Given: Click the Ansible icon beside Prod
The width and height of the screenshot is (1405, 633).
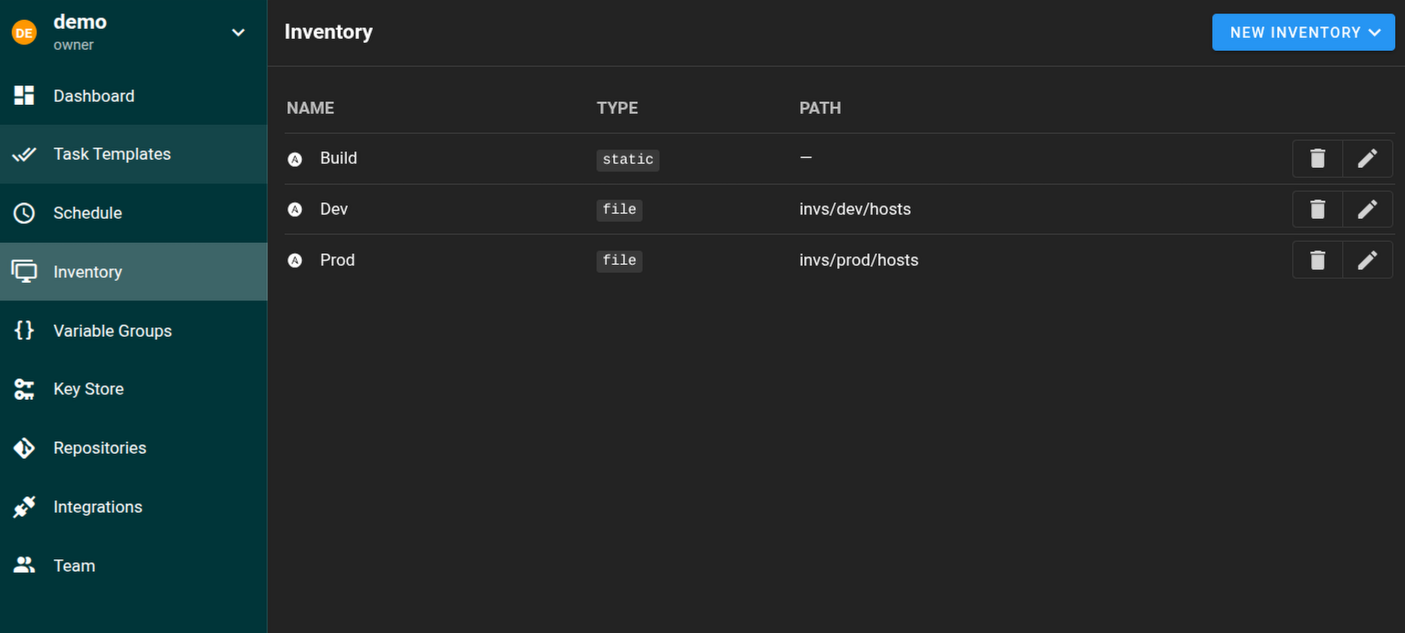Looking at the screenshot, I should pyautogui.click(x=295, y=260).
